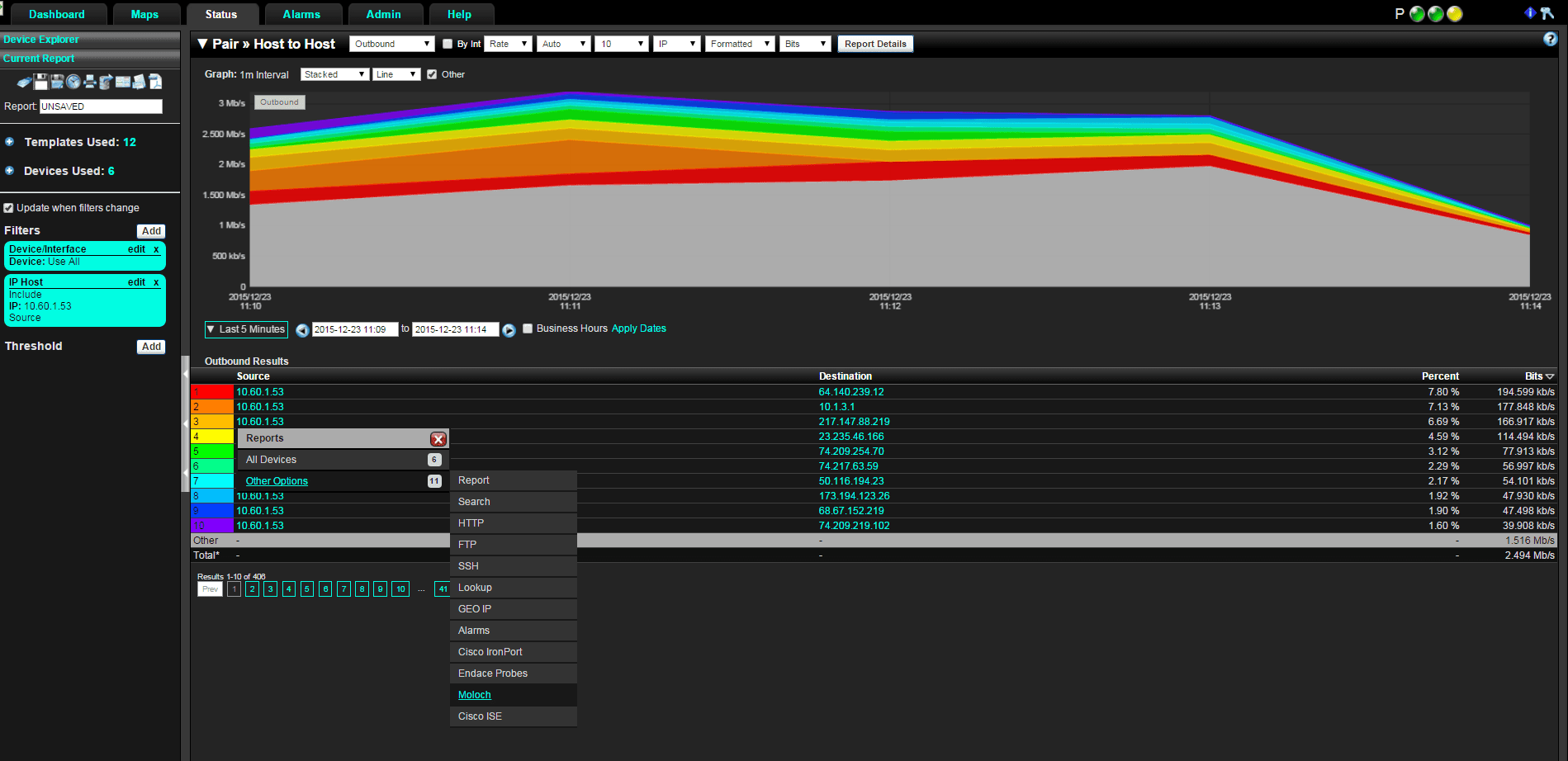Edit the IP Host filter
The width and height of the screenshot is (1568, 761).
[136, 282]
